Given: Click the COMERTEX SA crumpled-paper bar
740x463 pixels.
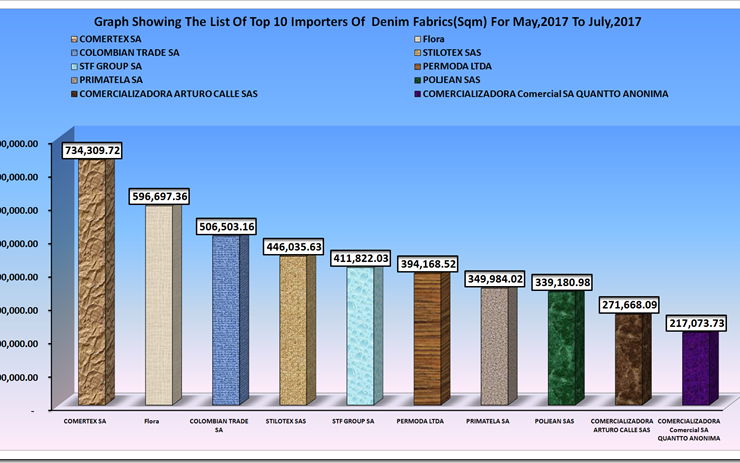Looking at the screenshot, I should (x=96, y=282).
